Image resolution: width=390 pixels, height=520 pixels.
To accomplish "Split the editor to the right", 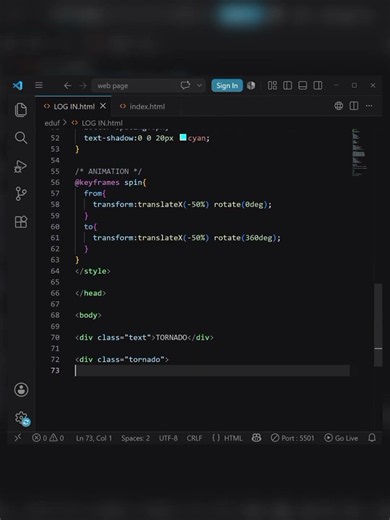I will 354,106.
